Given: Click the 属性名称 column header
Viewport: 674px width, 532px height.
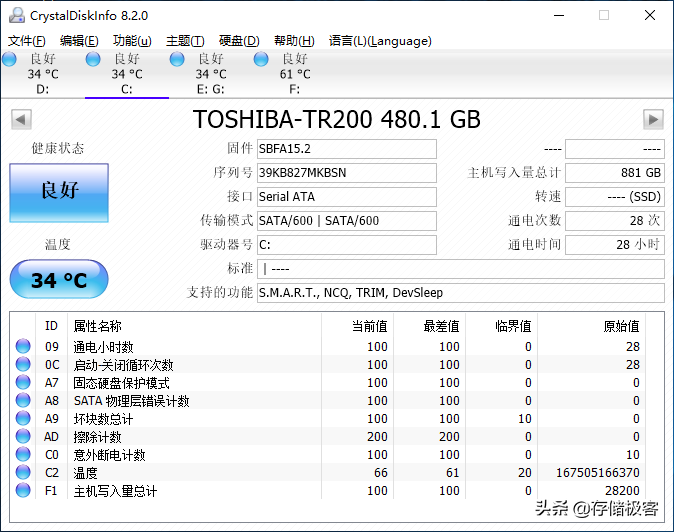Looking at the screenshot, I should point(98,326).
